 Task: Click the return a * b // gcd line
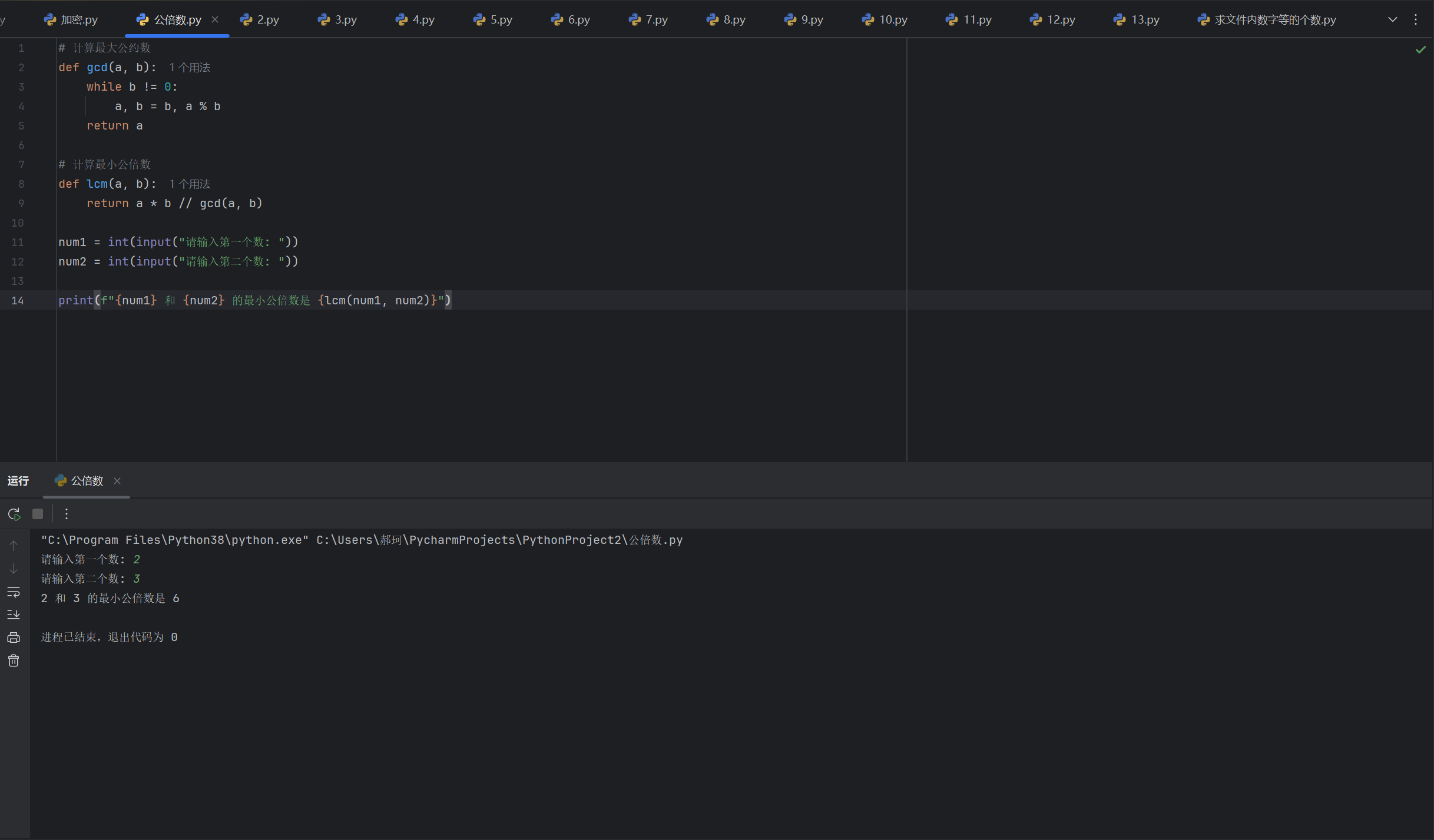[174, 203]
